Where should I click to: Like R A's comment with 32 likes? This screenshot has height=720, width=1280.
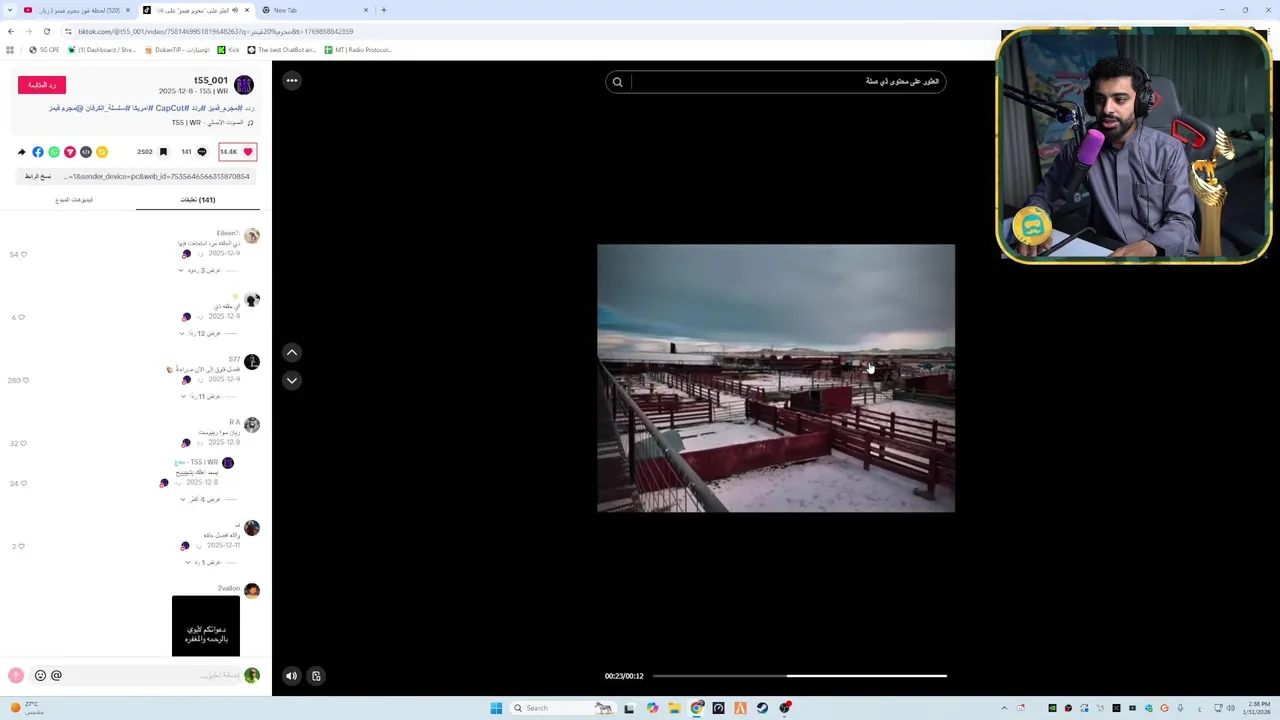coord(24,443)
